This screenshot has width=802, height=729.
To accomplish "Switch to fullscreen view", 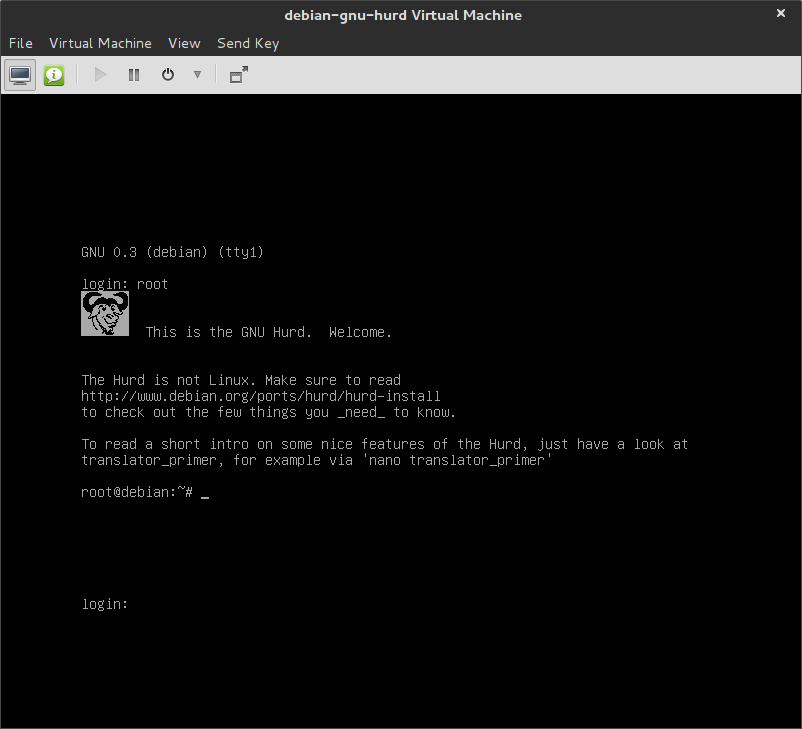I will pyautogui.click(x=238, y=75).
